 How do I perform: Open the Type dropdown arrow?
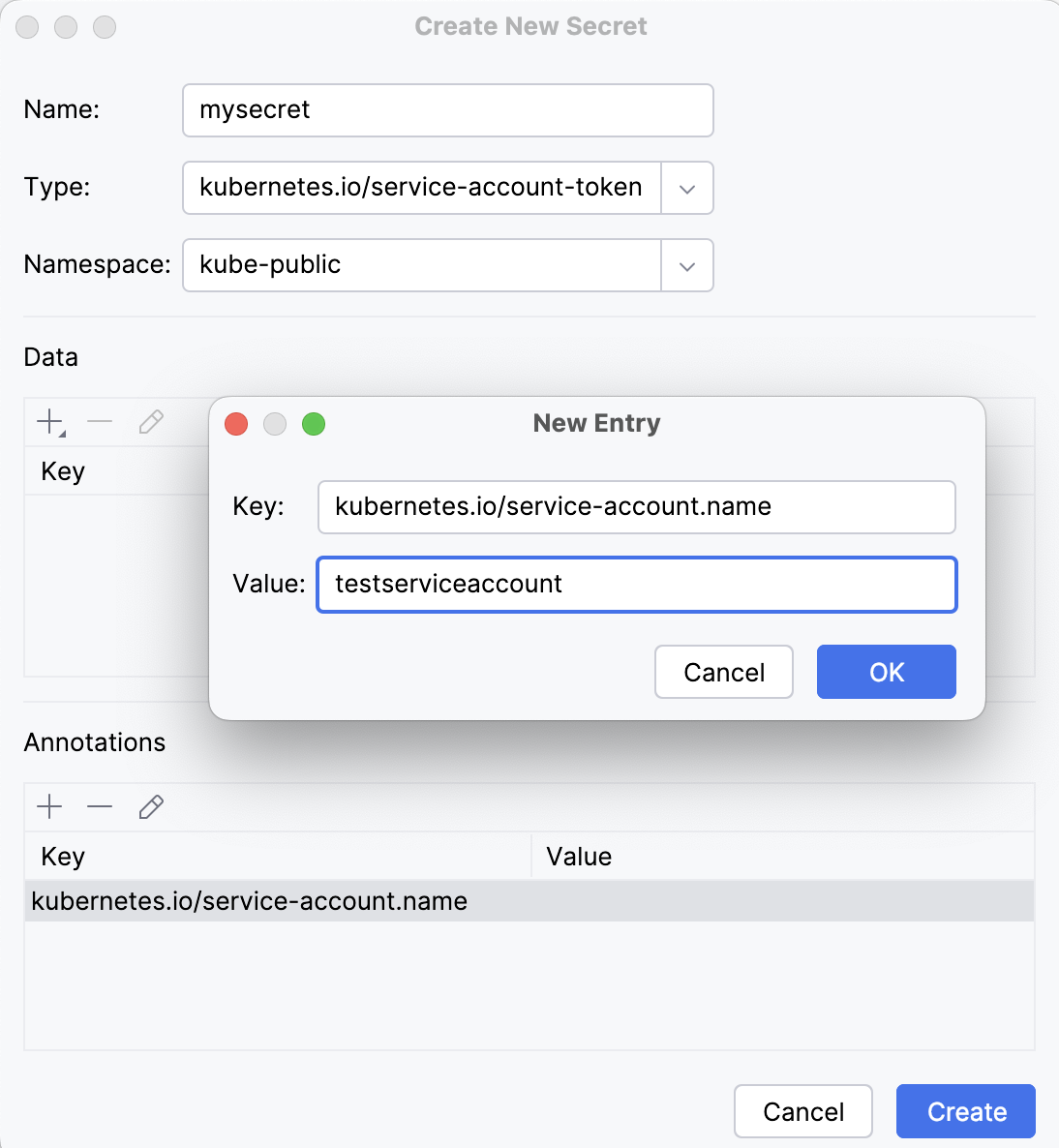point(687,188)
